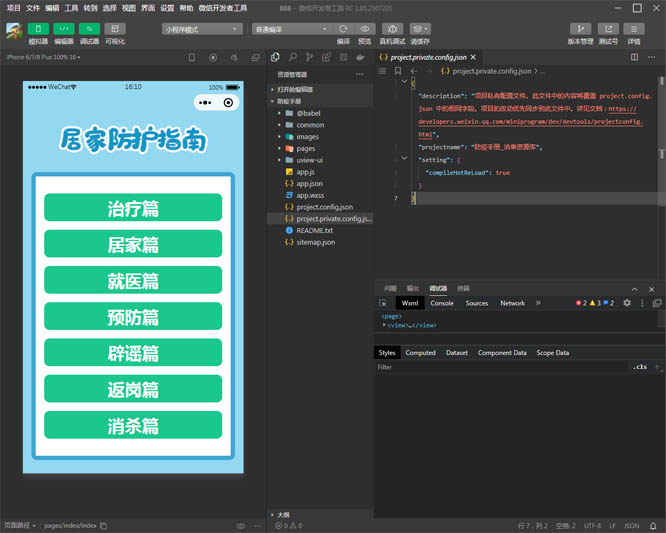Toggle the Editor panel button
Image resolution: width=666 pixels, height=533 pixels.
pyautogui.click(x=64, y=29)
